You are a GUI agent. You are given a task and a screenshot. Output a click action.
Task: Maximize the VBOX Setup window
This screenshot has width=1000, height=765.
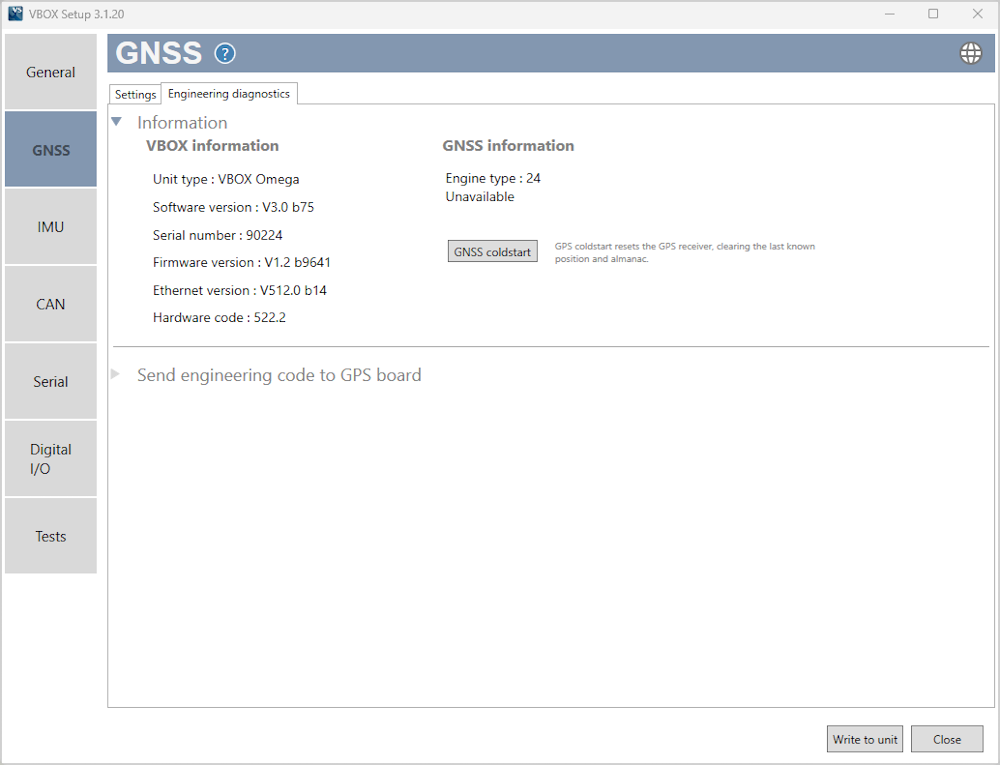[933, 14]
